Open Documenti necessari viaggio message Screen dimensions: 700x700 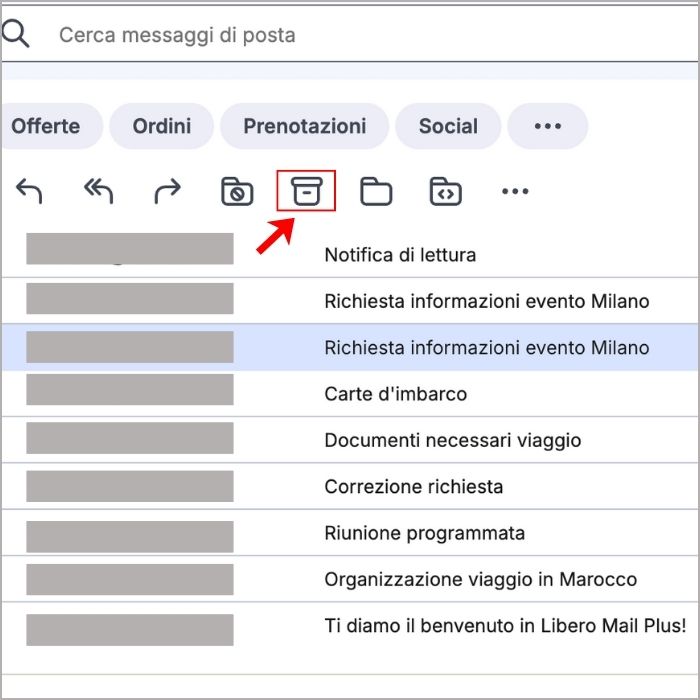(350, 440)
